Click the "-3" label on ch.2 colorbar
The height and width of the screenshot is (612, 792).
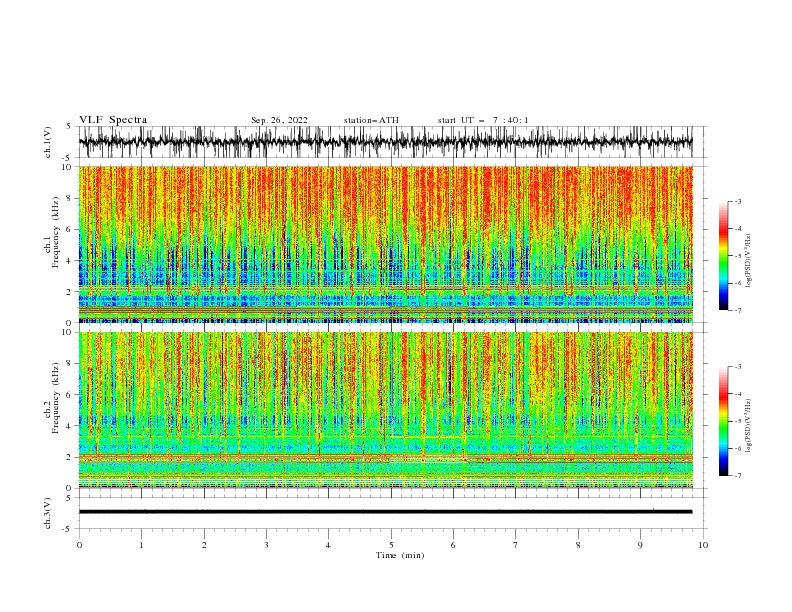pyautogui.click(x=738, y=367)
